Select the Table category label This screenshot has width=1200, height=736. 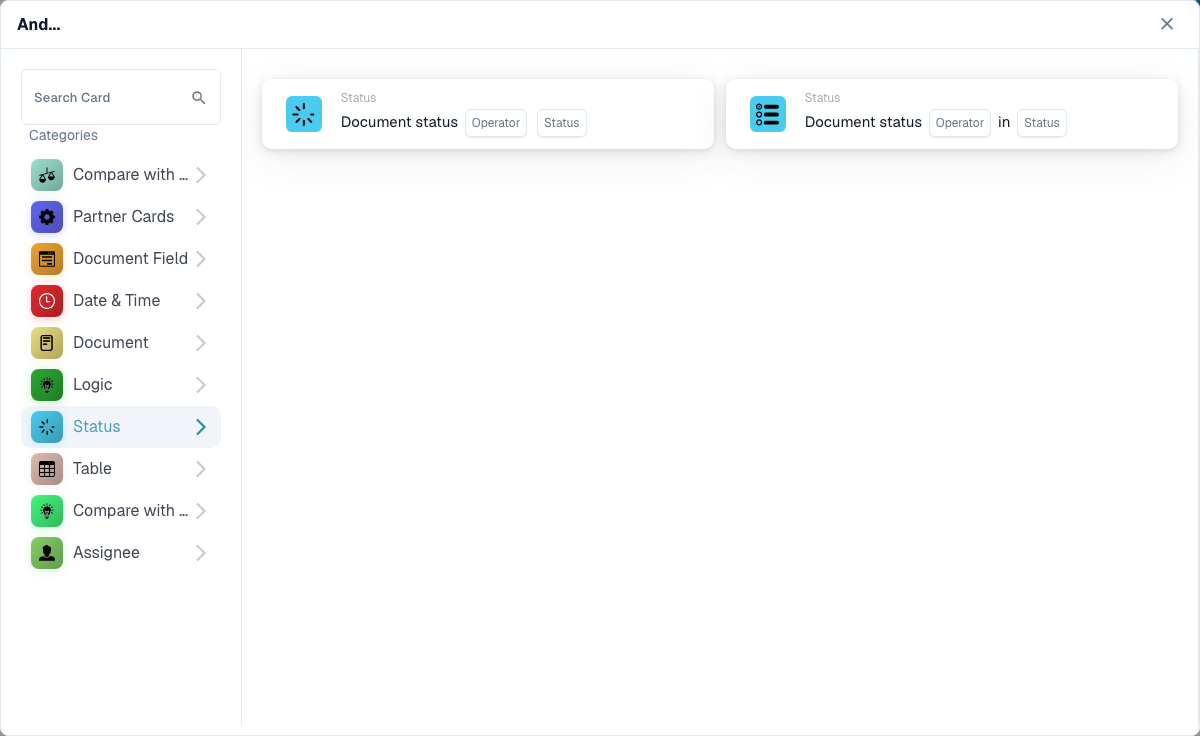(x=92, y=469)
